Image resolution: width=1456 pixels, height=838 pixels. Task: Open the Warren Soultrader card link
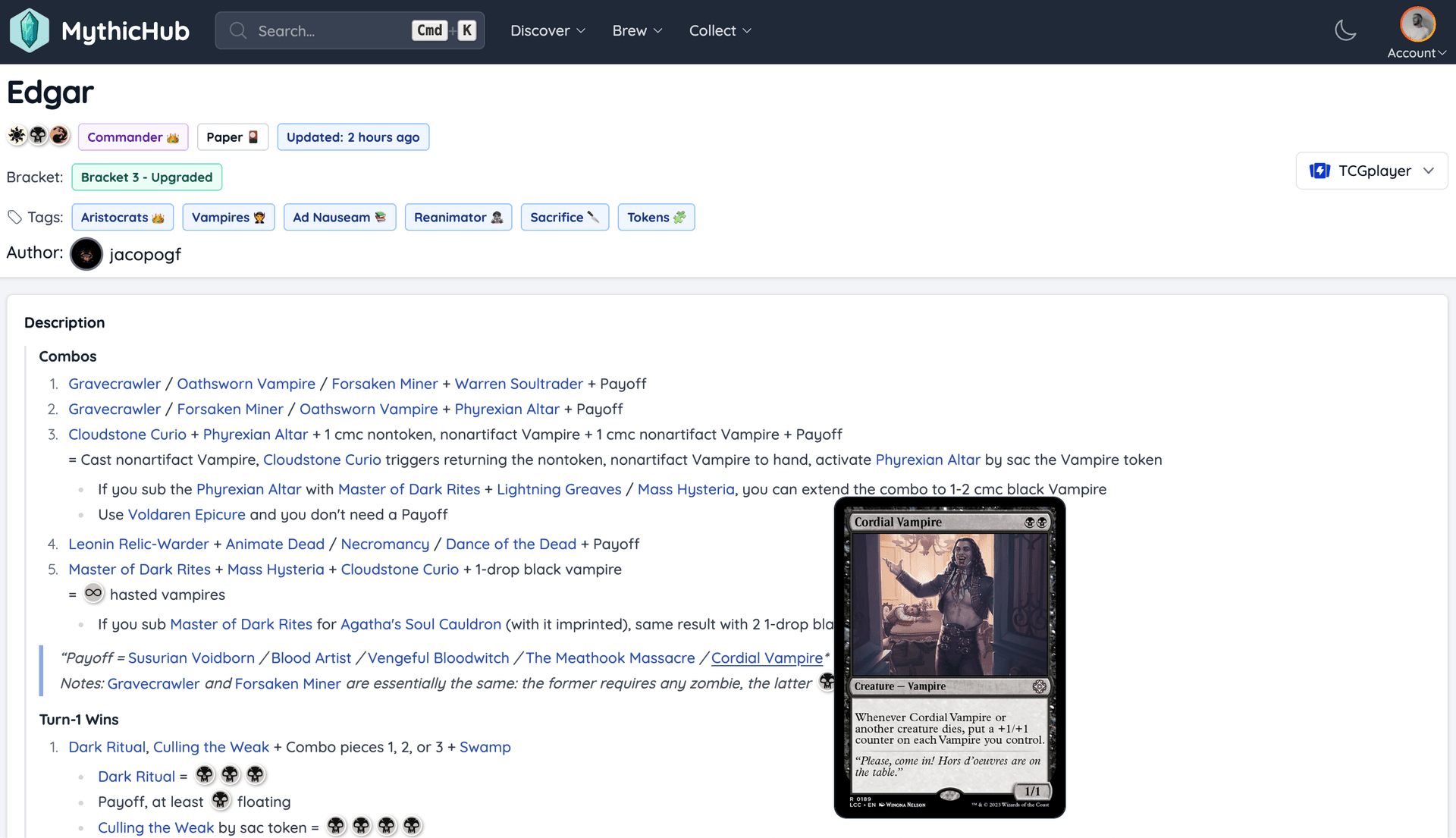(x=519, y=384)
